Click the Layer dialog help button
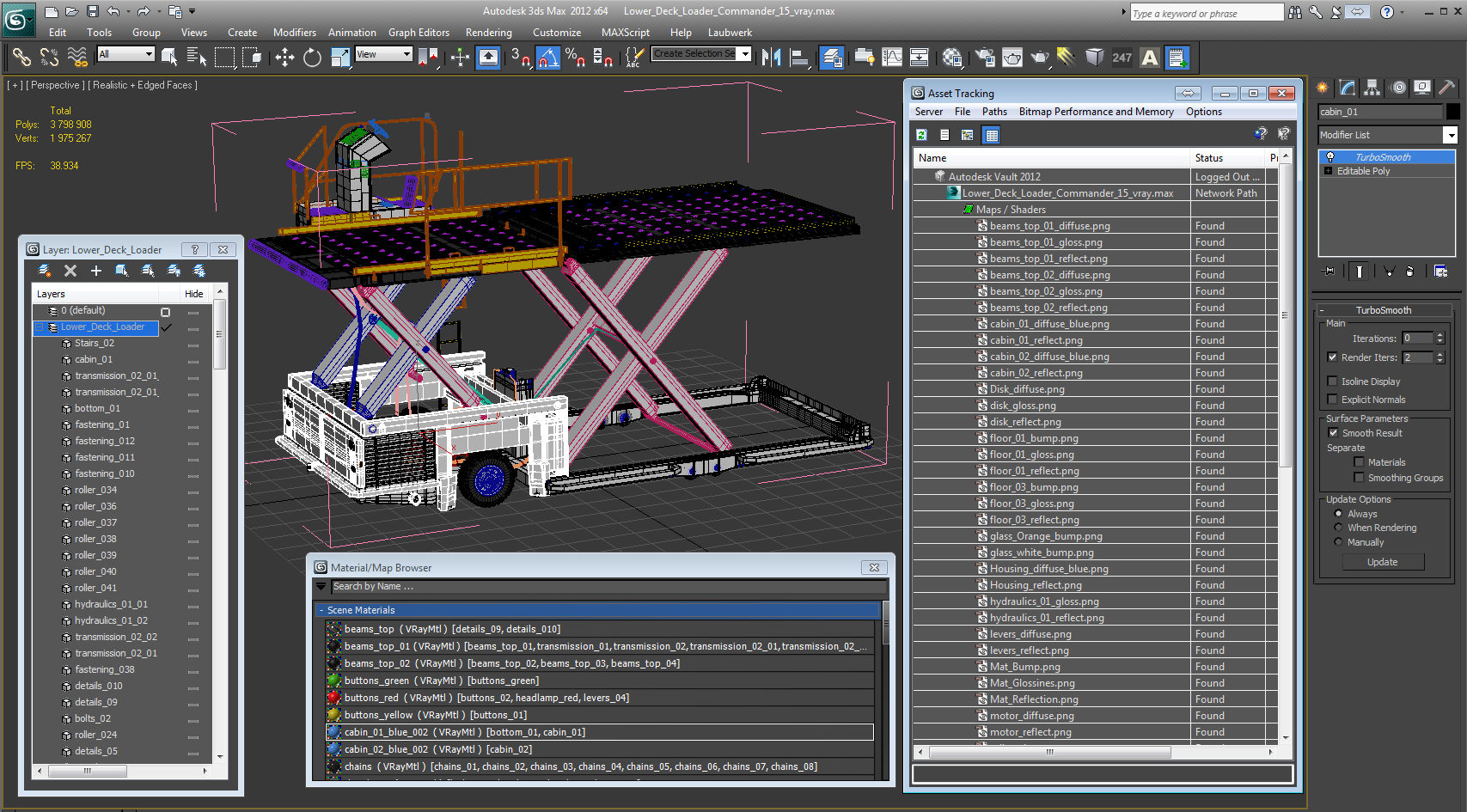This screenshot has width=1467, height=812. coord(195,249)
